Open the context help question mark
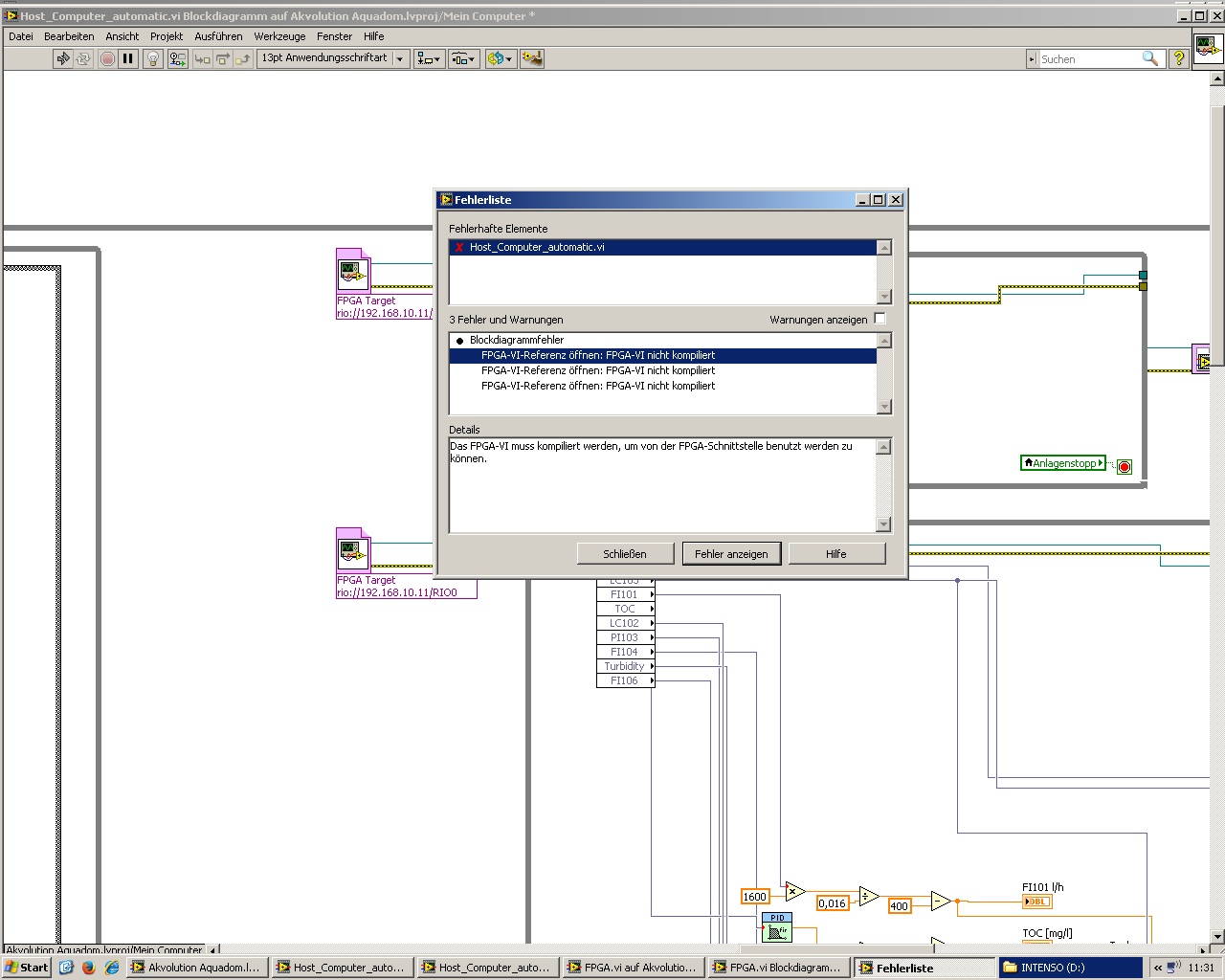The width and height of the screenshot is (1225, 980). [x=1179, y=59]
